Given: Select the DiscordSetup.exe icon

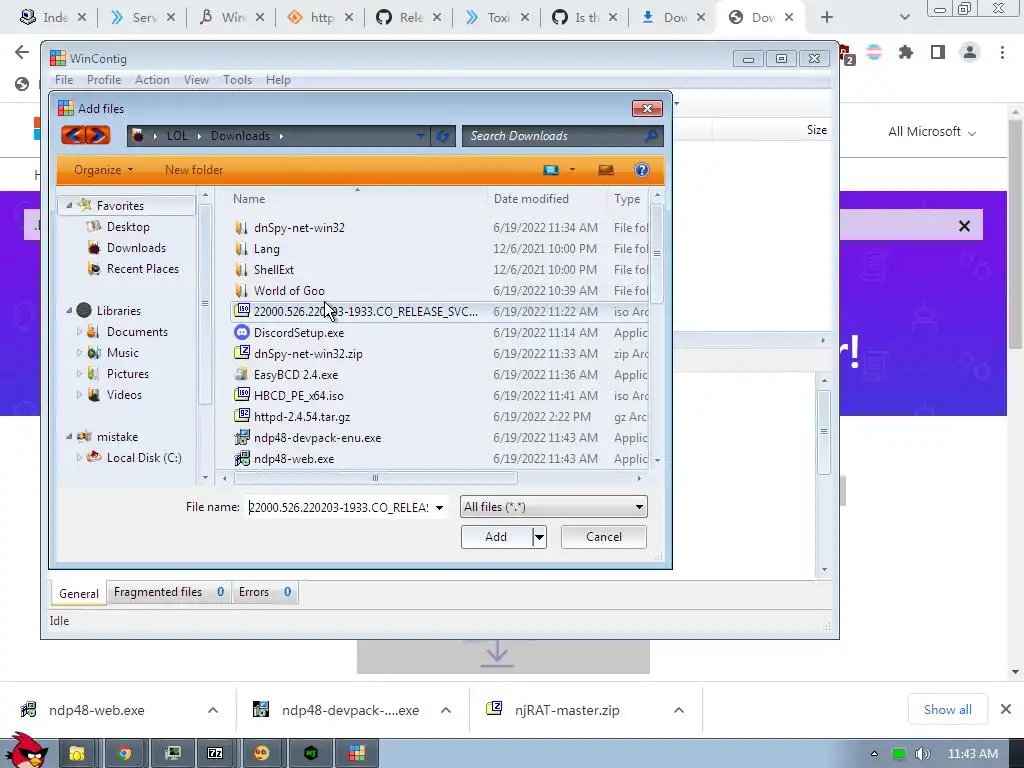Looking at the screenshot, I should 242,332.
